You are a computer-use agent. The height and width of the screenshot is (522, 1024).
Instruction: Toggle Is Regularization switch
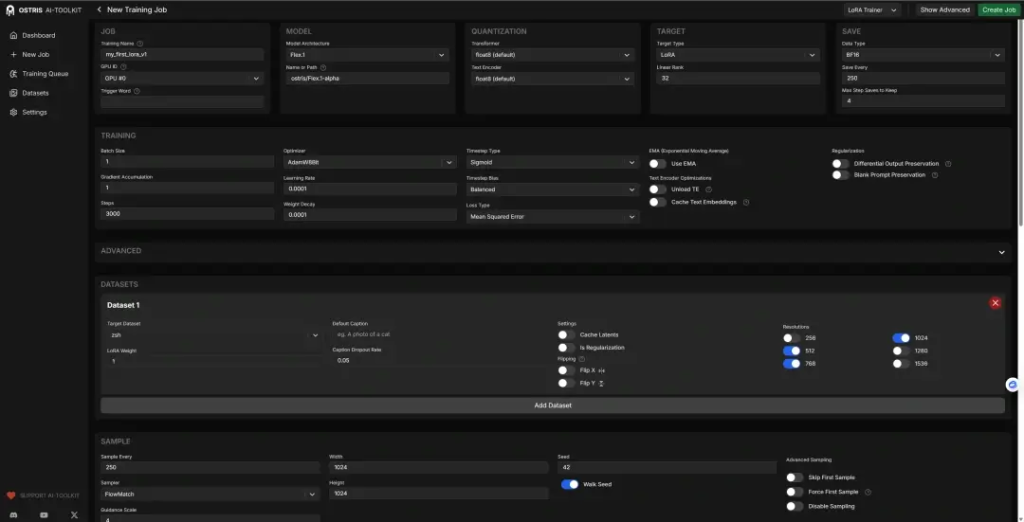tap(566, 348)
